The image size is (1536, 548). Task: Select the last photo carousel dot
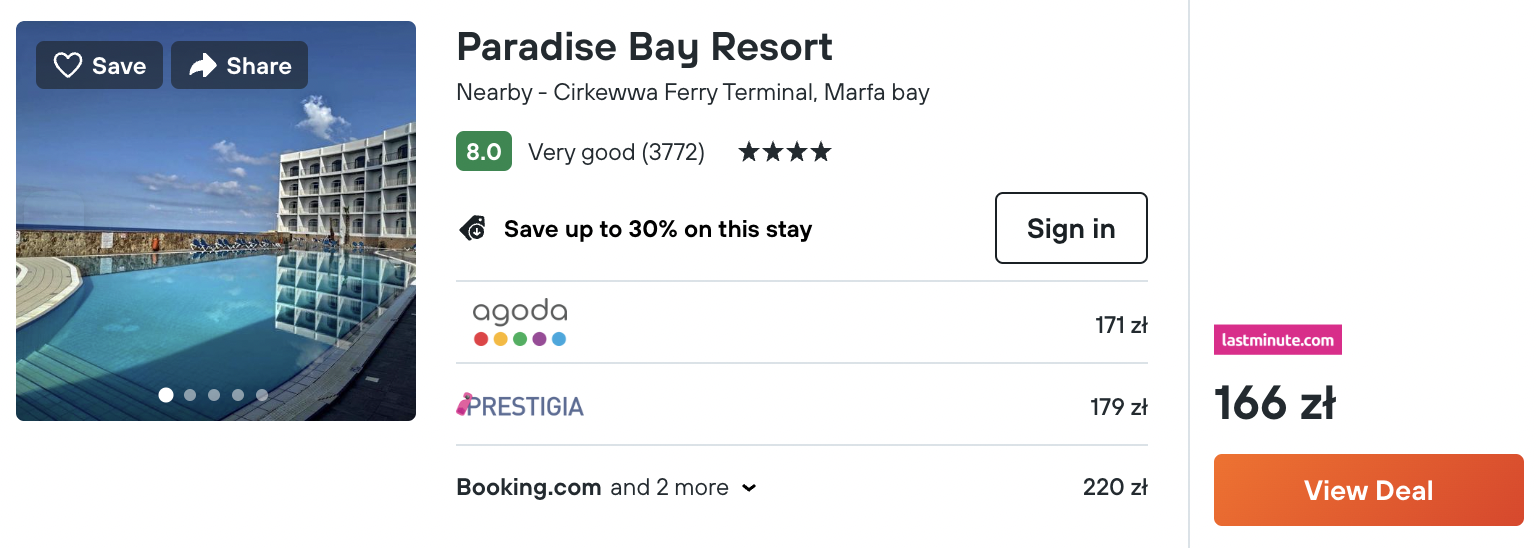[262, 395]
